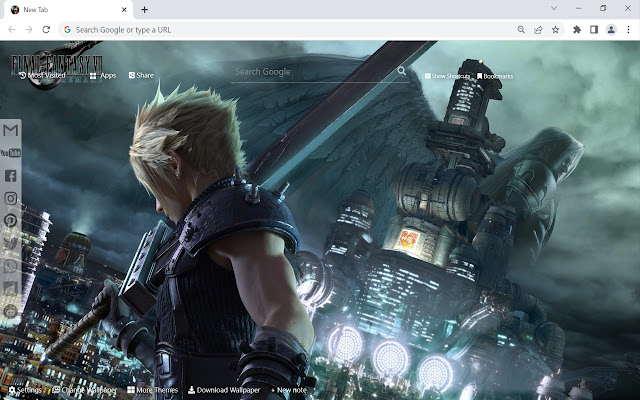
Task: Show Shortcuts toggle near the top right
Action: point(447,76)
